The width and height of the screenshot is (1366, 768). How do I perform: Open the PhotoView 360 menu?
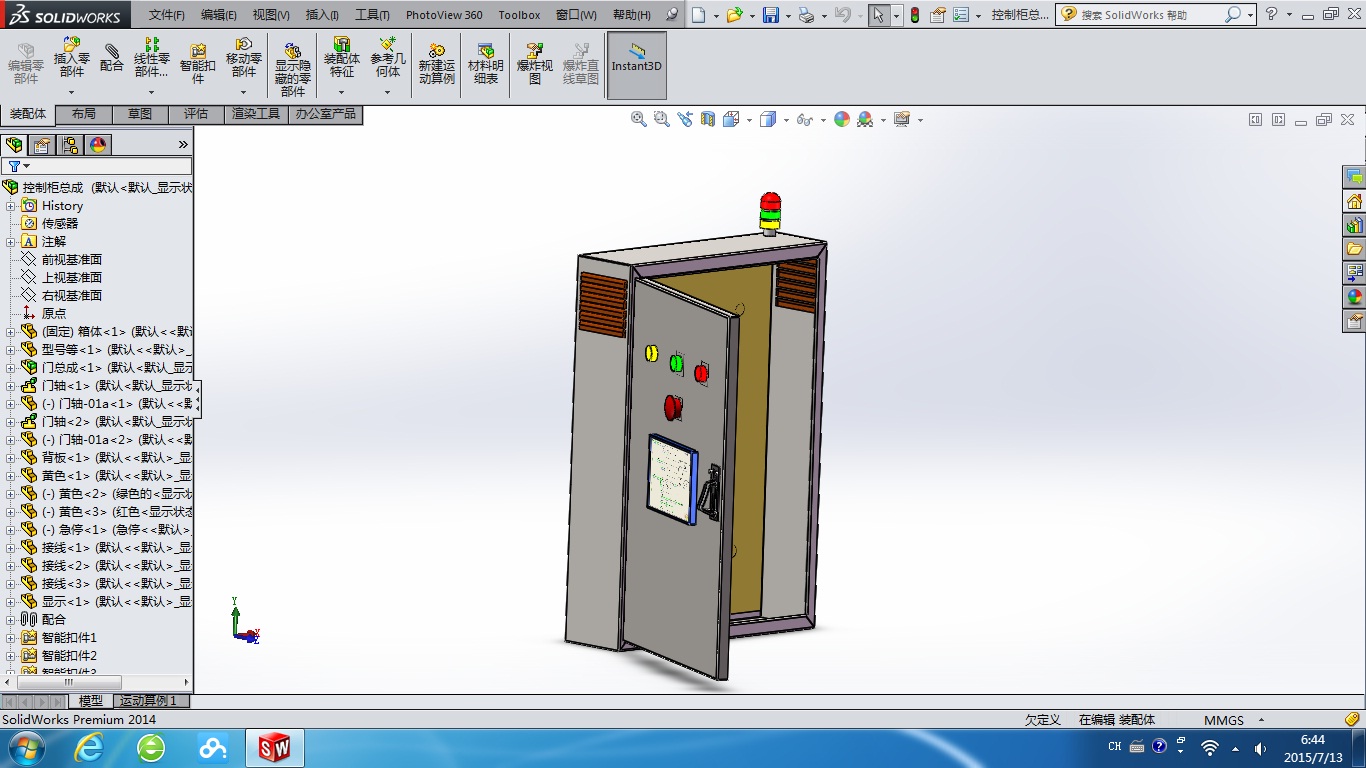tap(444, 15)
